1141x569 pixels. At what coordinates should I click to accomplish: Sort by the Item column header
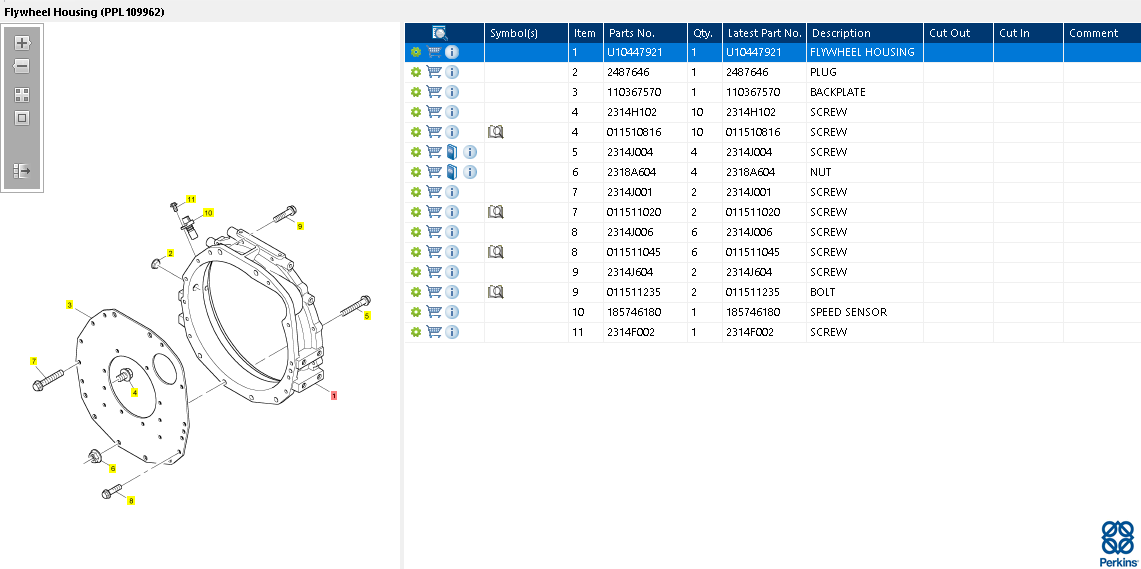pos(586,33)
